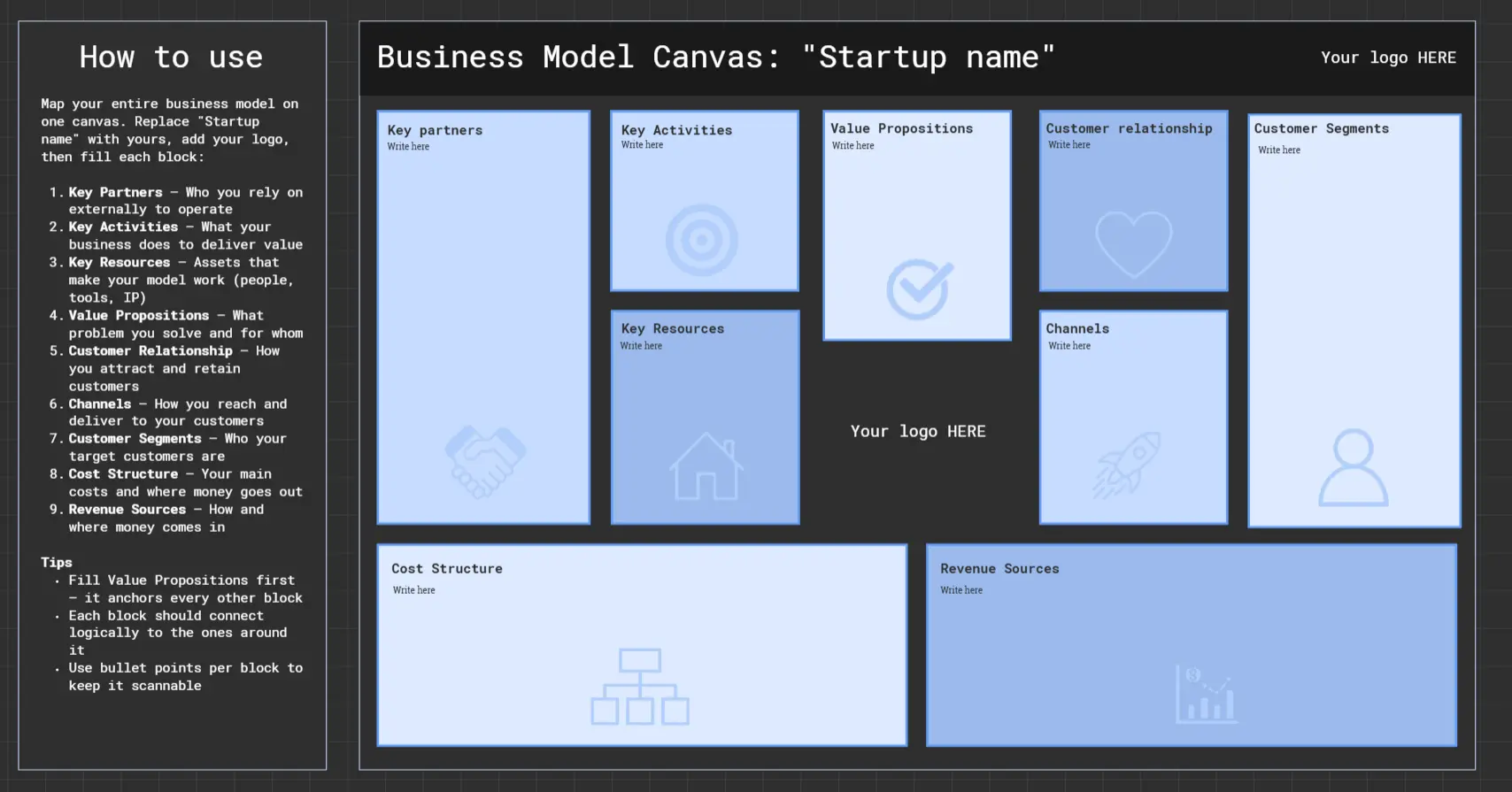Click the rocket icon in Channels
This screenshot has height=792, width=1512.
[1127, 465]
